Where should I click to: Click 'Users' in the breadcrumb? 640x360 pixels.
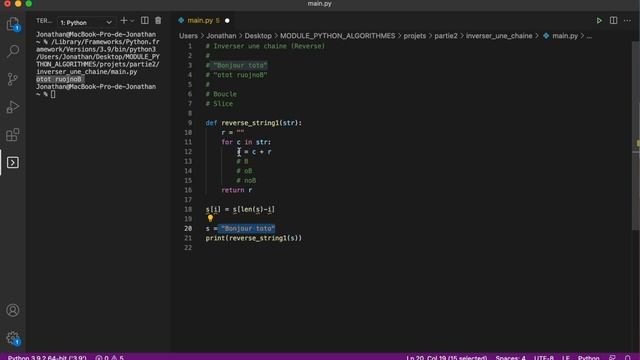tap(188, 36)
